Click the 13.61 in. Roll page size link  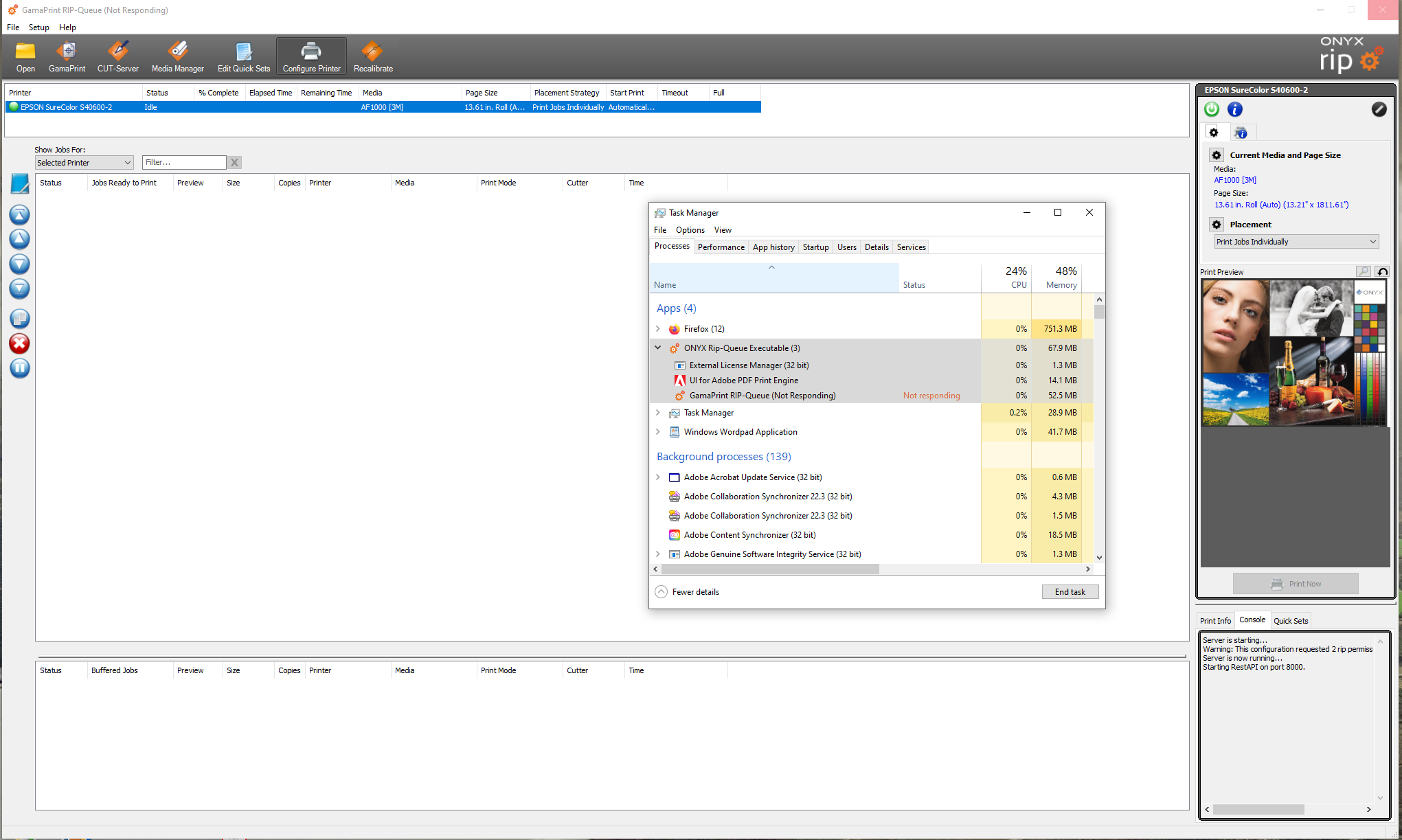tap(1281, 205)
